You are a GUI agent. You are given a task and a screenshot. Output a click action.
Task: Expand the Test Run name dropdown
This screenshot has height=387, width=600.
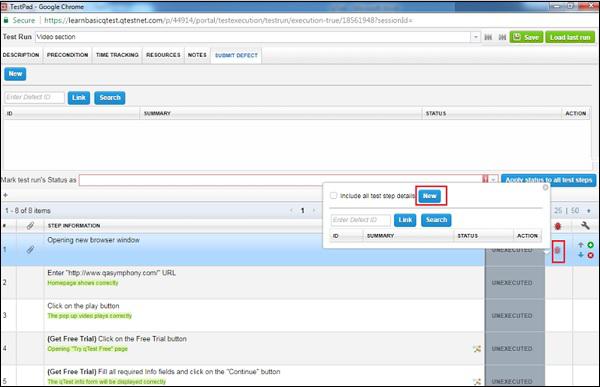(475, 37)
